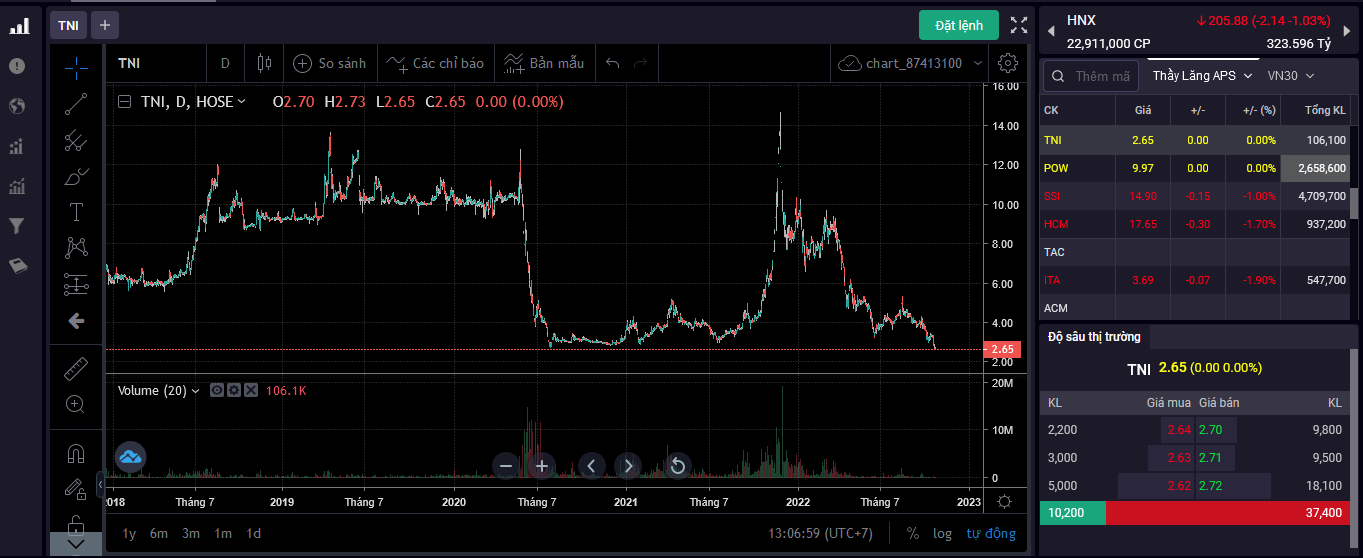Redo the chart action
The image size is (1363, 558).
[x=640, y=63]
